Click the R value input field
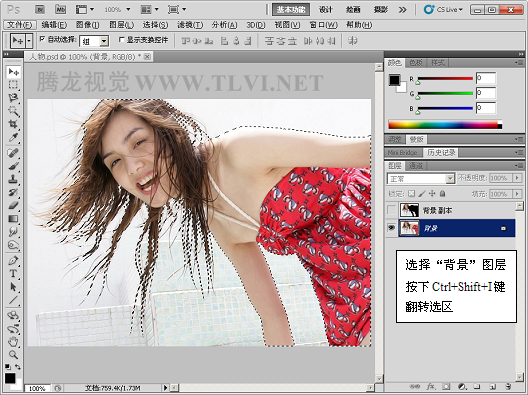528x395 pixels. click(x=486, y=78)
